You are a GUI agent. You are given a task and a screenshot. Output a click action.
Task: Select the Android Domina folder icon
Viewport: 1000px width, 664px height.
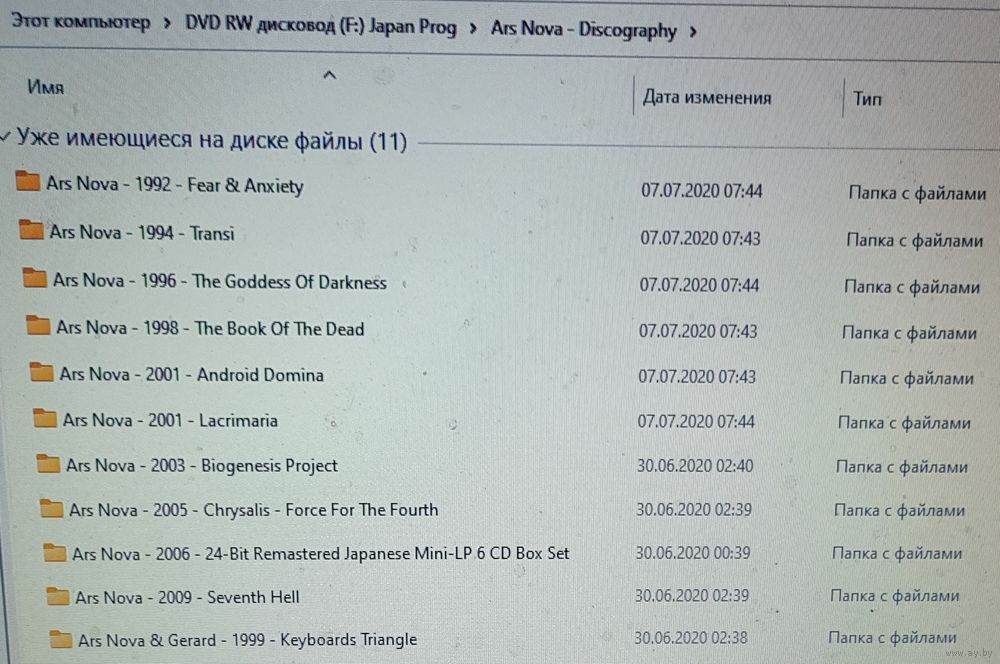coord(41,372)
